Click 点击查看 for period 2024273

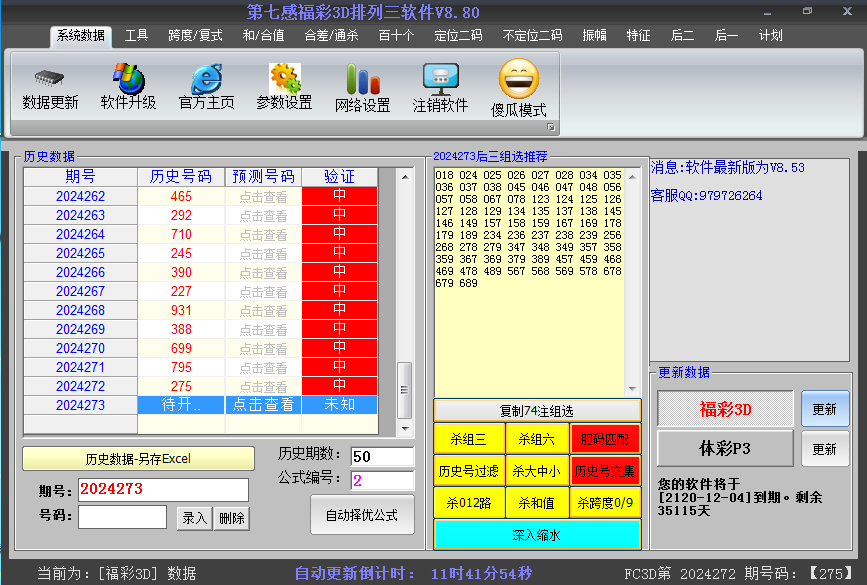pos(263,405)
